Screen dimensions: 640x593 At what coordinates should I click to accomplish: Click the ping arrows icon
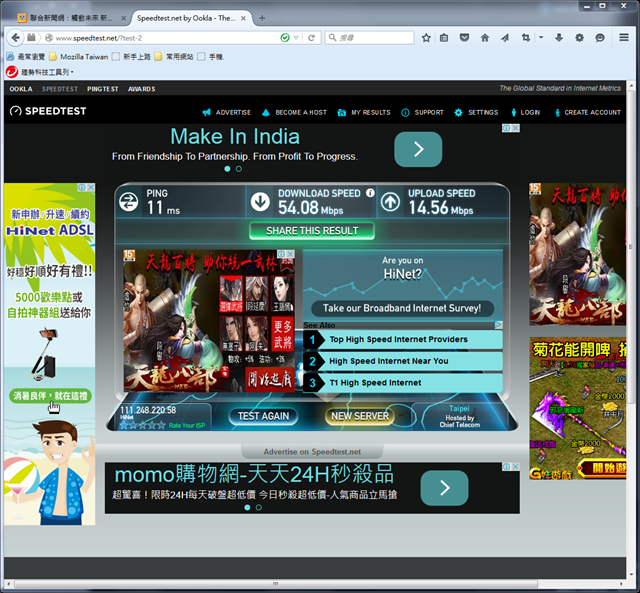(129, 202)
